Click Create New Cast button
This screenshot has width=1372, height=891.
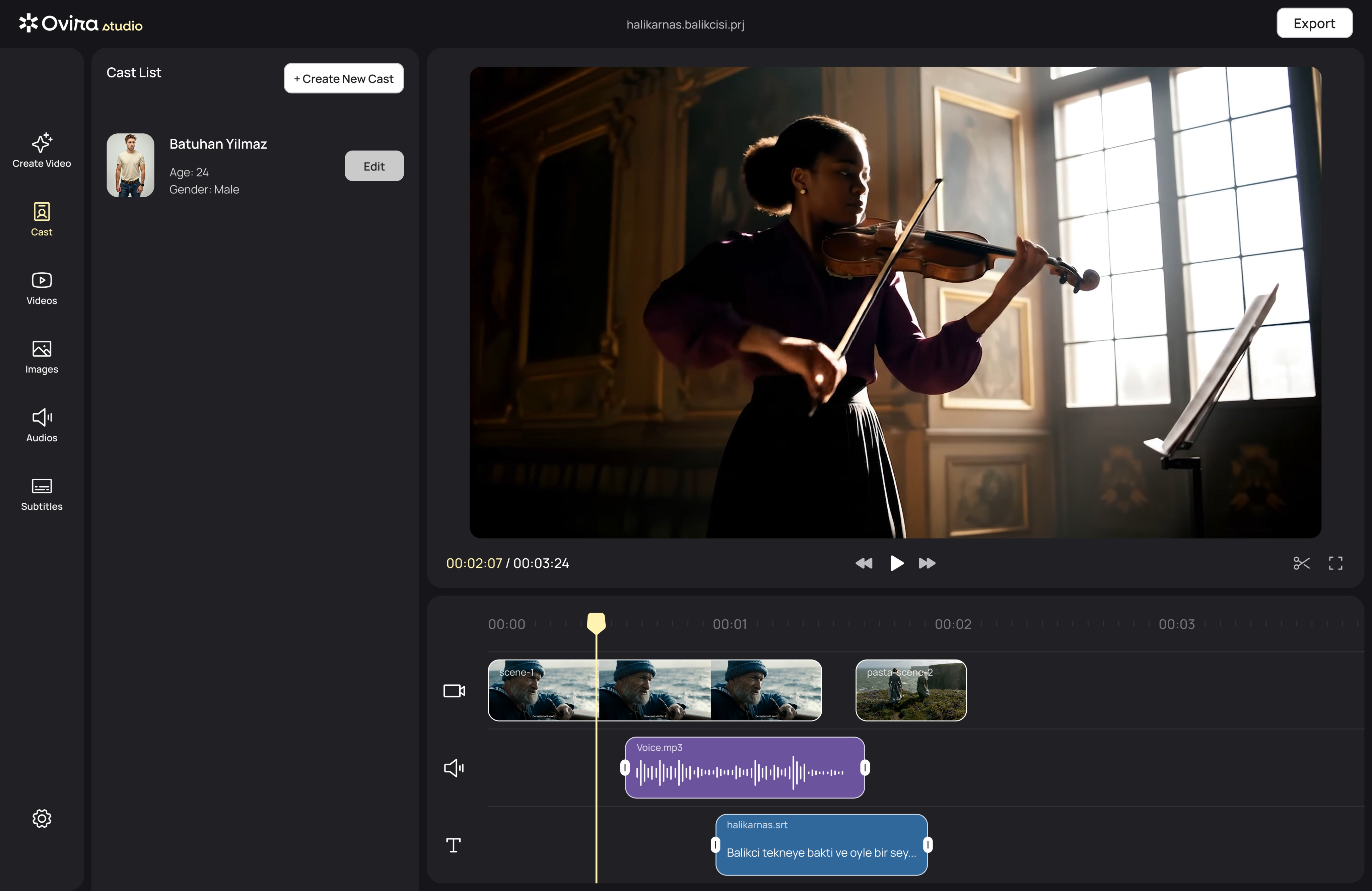click(344, 78)
